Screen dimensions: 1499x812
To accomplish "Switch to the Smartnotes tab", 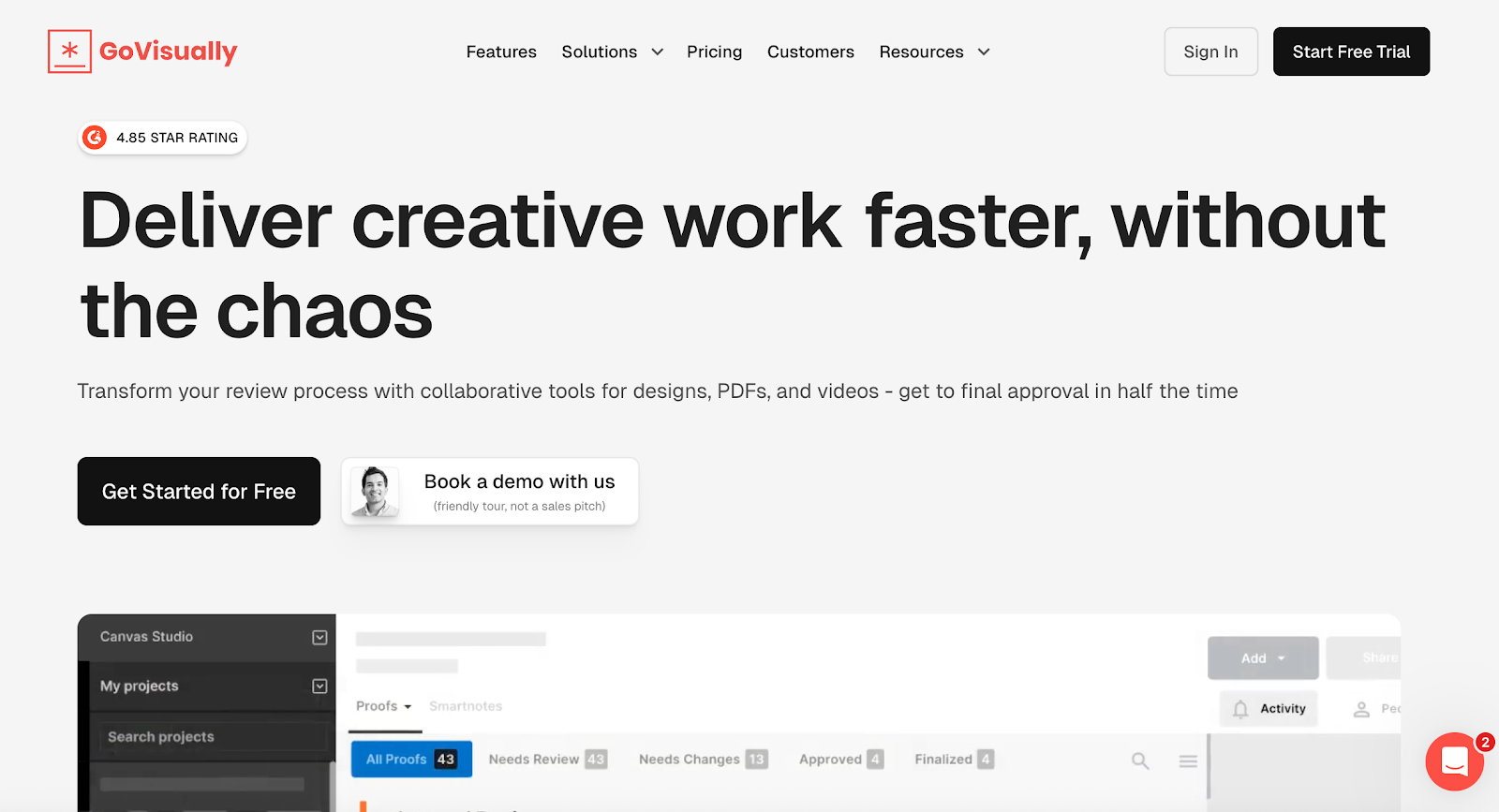I will click(x=466, y=706).
